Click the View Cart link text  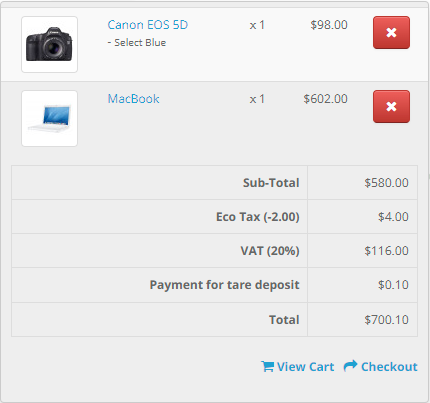pyautogui.click(x=305, y=367)
